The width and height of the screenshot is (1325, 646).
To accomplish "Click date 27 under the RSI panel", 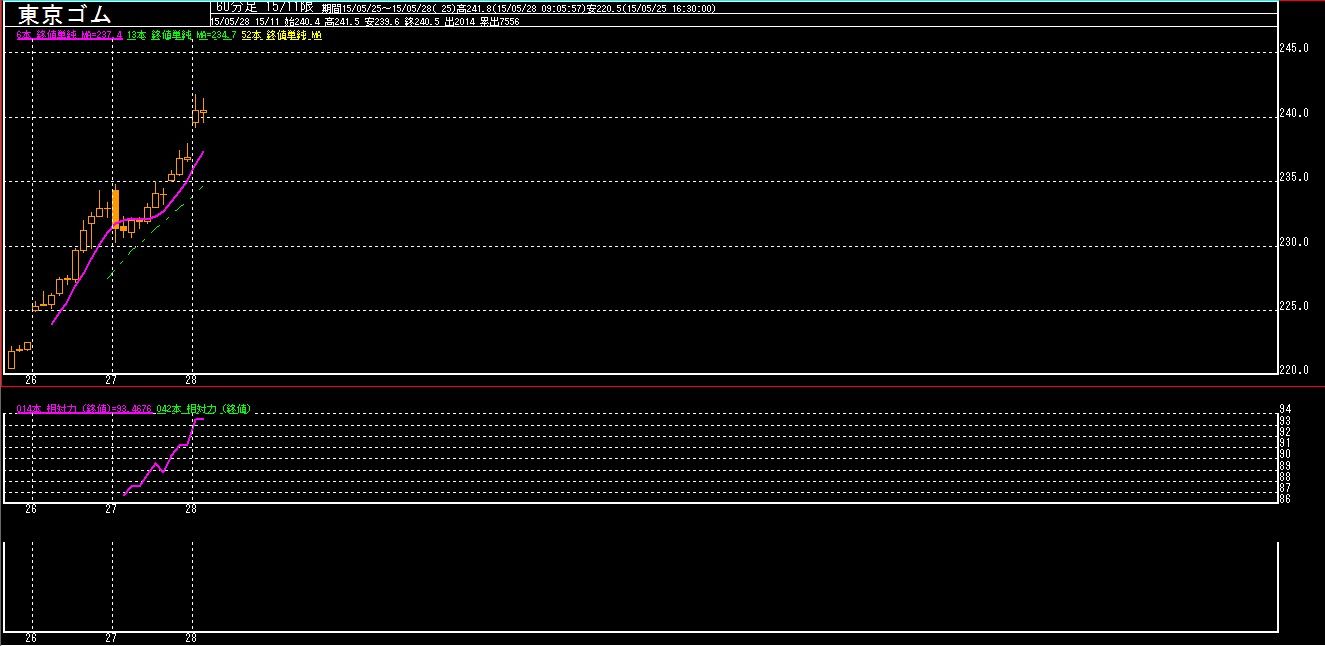I will pos(111,509).
